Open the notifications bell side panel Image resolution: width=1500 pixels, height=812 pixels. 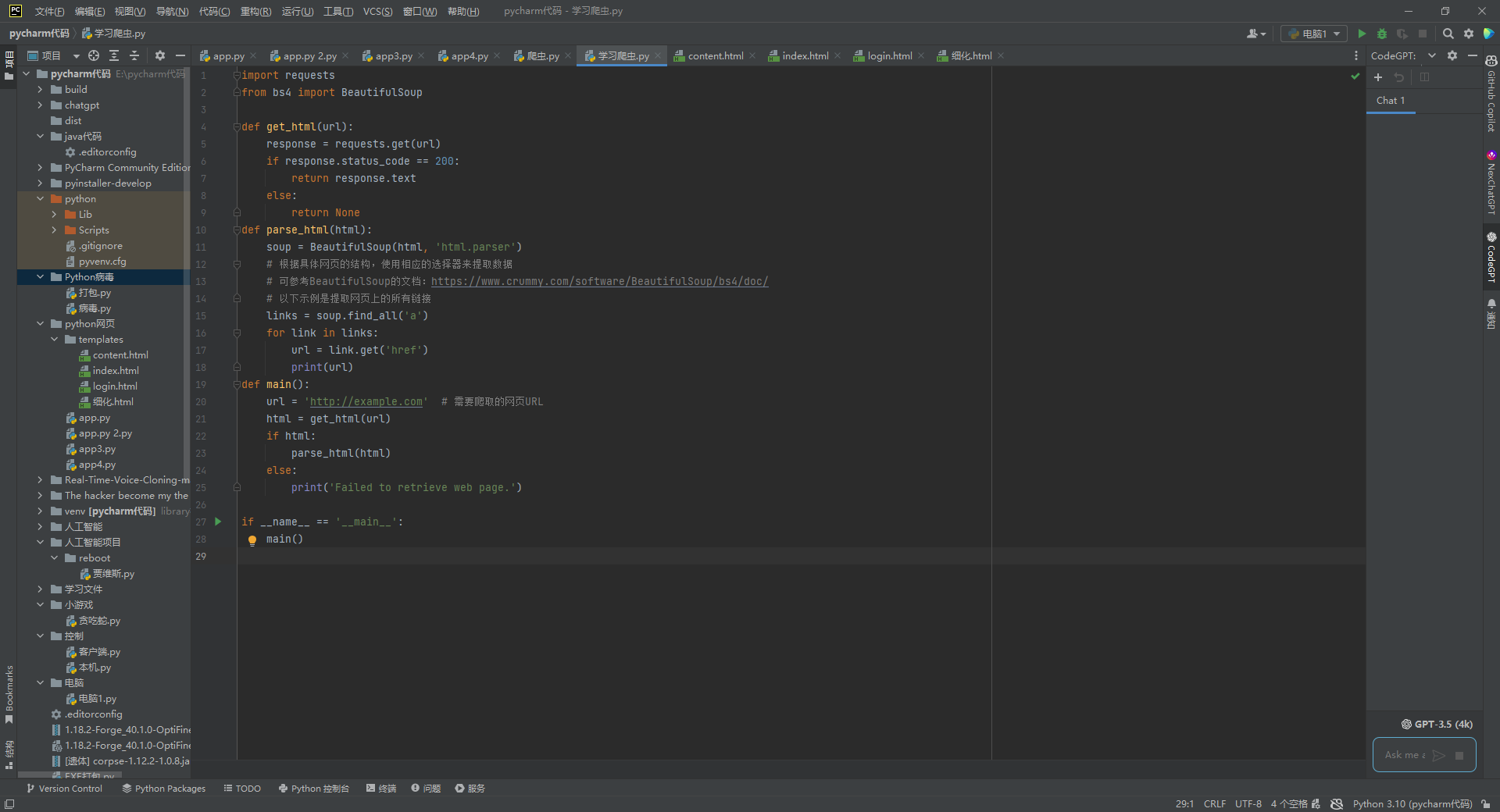coord(1491,314)
